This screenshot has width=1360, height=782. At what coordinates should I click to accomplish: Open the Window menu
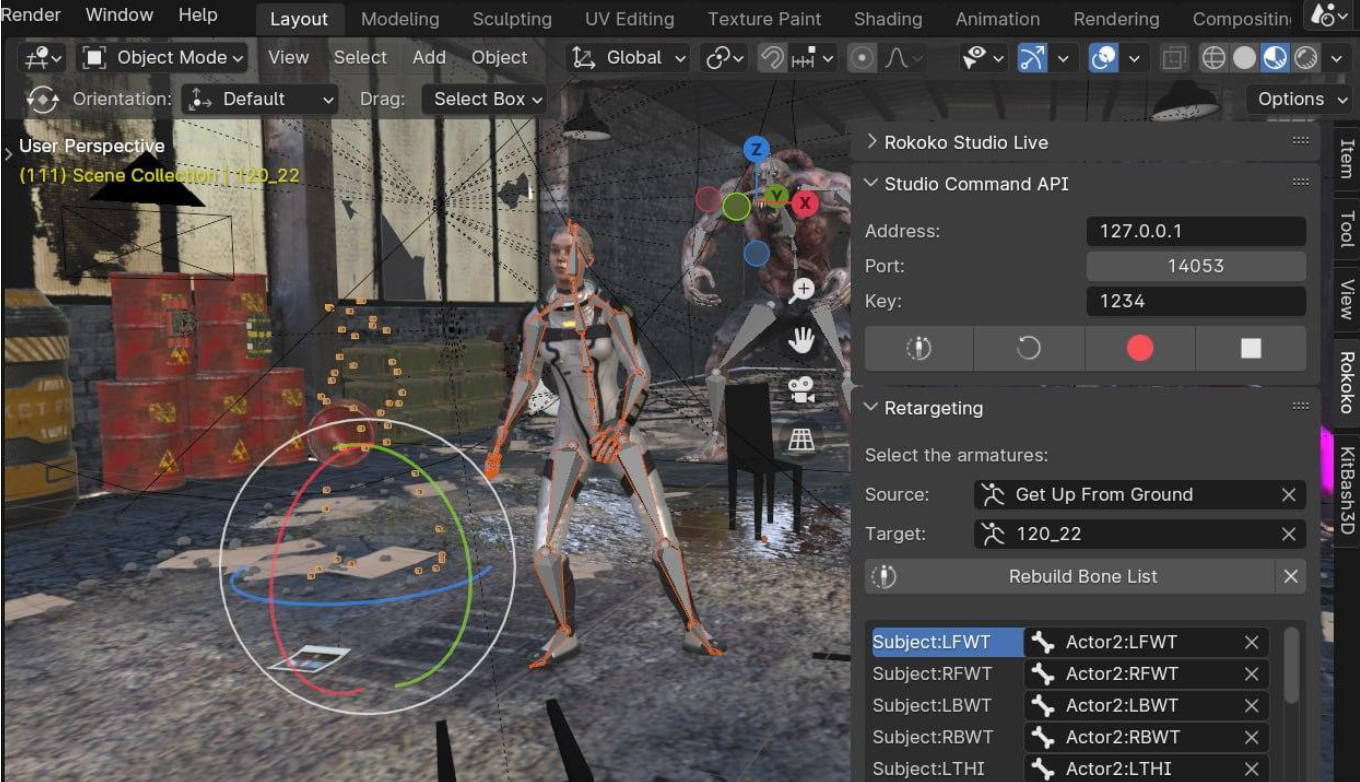119,15
